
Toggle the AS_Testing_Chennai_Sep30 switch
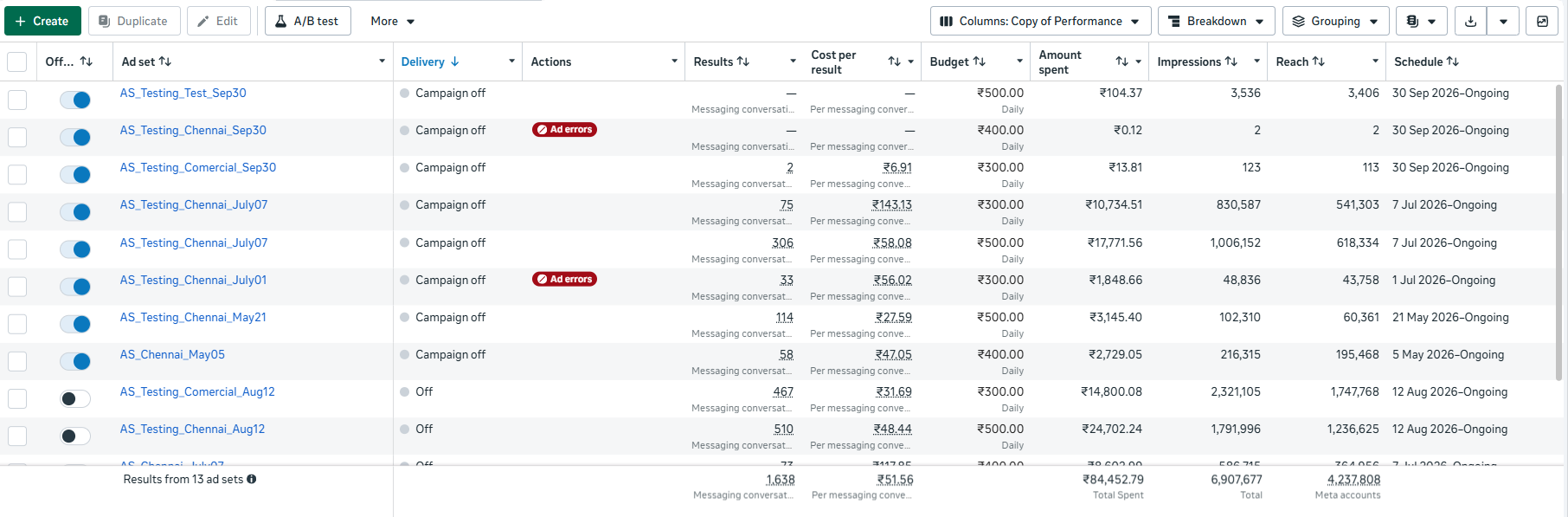point(75,137)
